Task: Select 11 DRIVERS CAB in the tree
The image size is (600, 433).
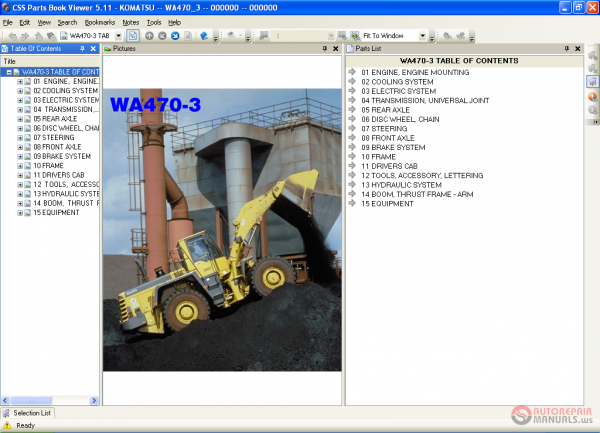Action: click(x=59, y=175)
